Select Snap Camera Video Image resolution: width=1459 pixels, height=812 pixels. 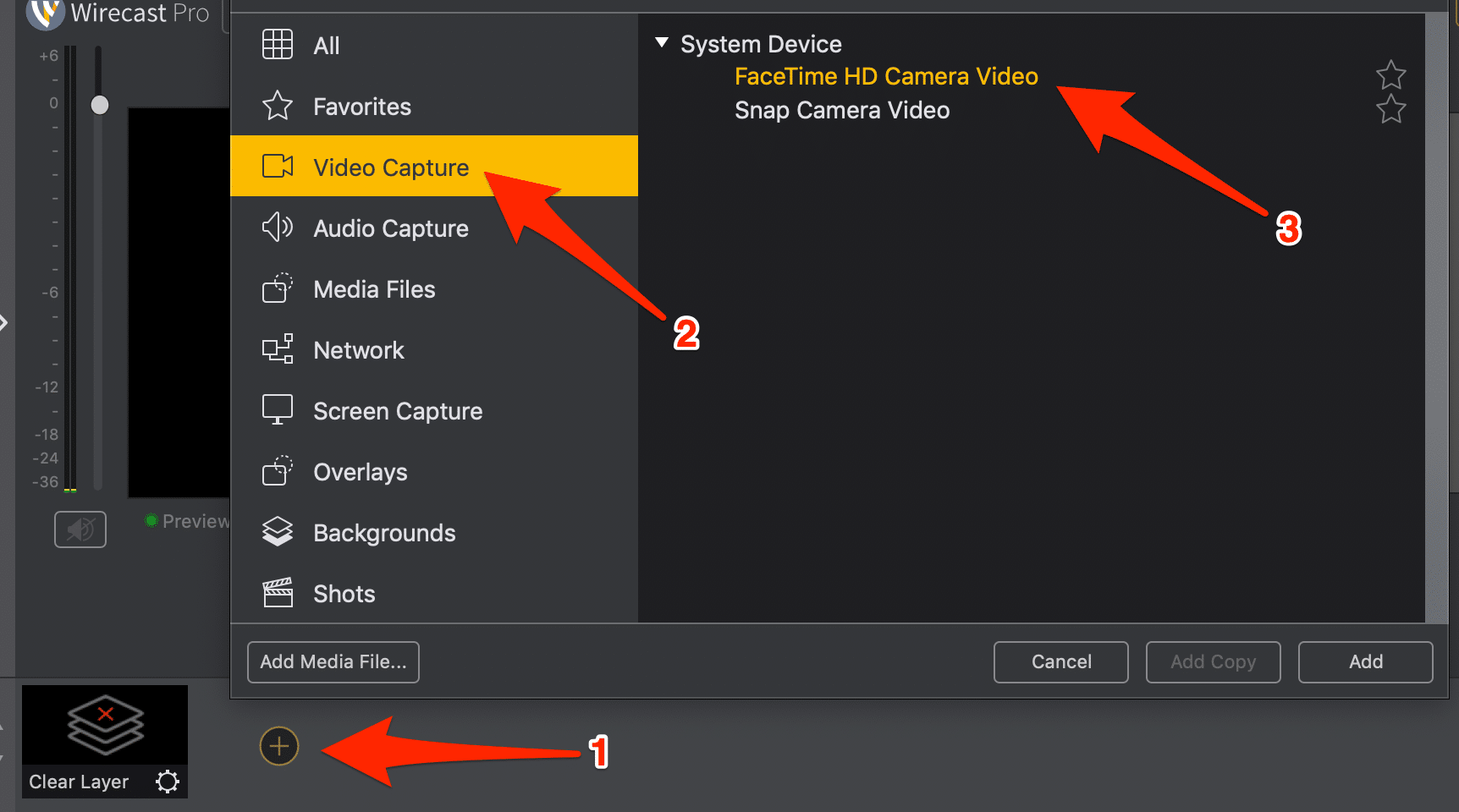842,110
